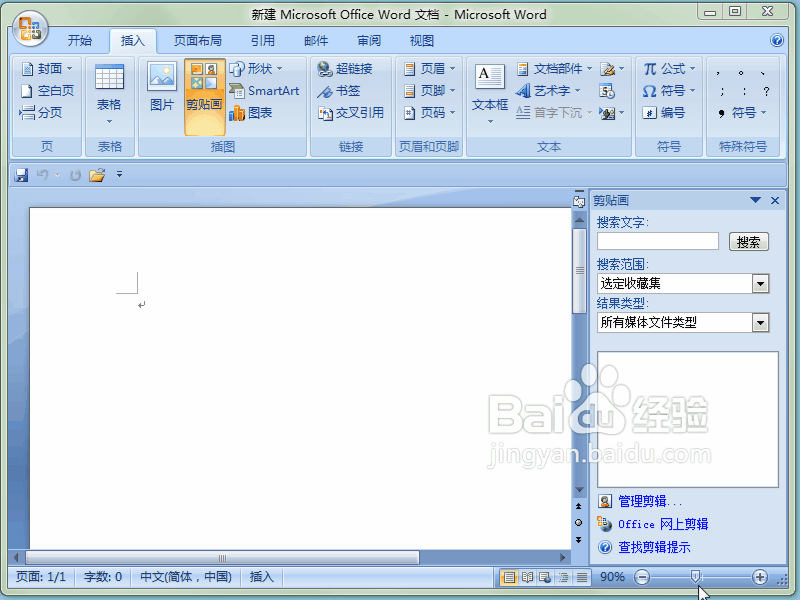Open the Symbol (符号) dropdown under Equation
Screen dimensions: 800x600
[669, 91]
